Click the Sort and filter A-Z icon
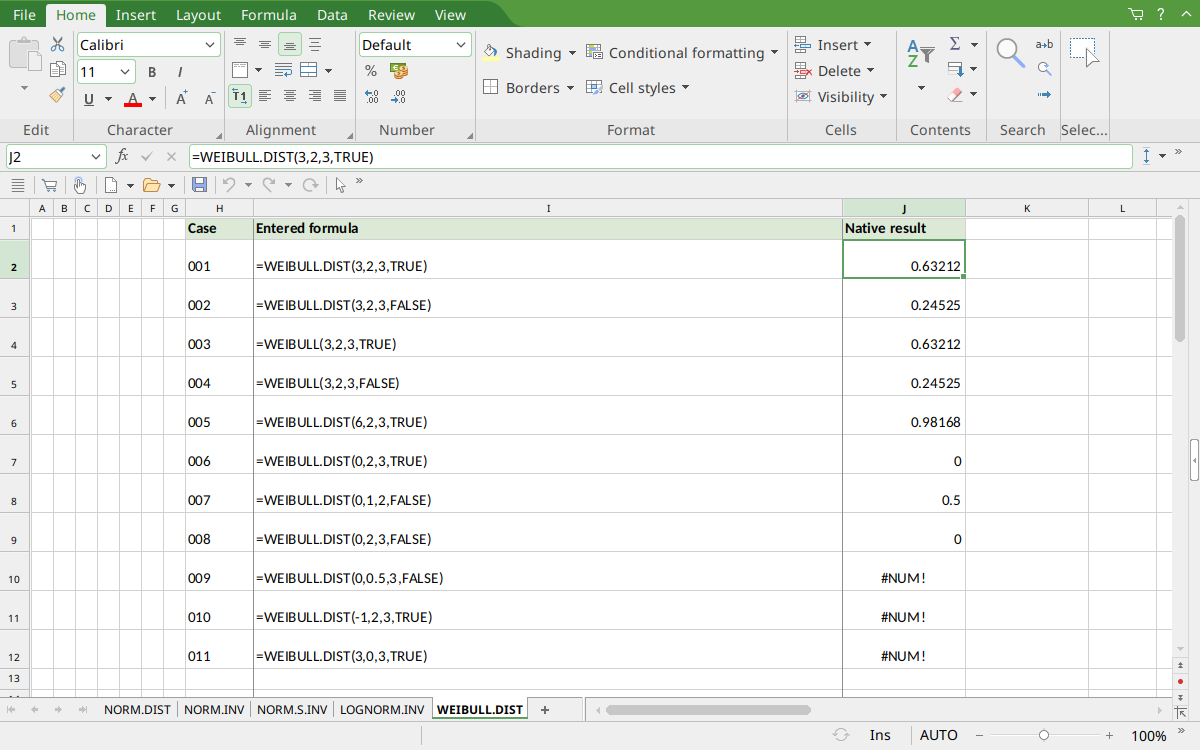The width and height of the screenshot is (1200, 750). coord(920,53)
